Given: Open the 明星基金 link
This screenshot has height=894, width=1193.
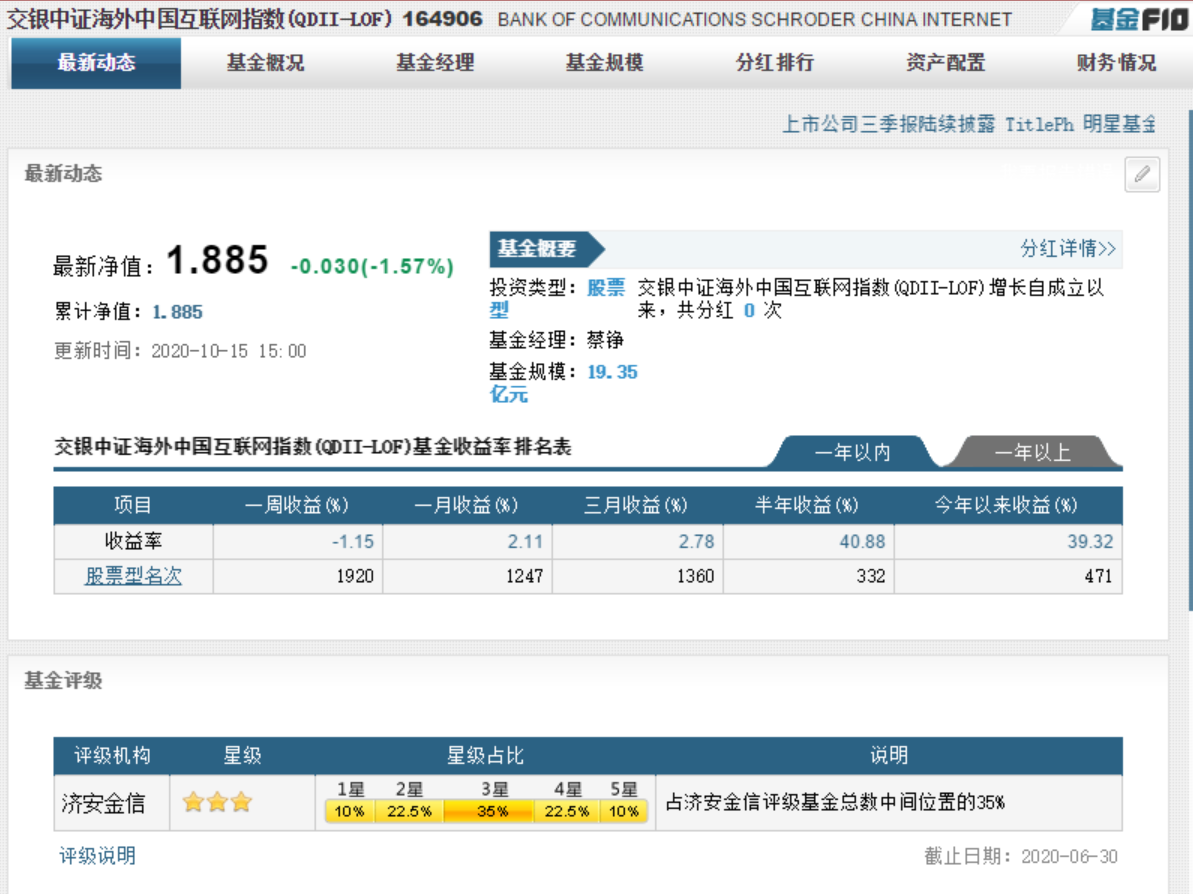Looking at the screenshot, I should coord(1119,125).
